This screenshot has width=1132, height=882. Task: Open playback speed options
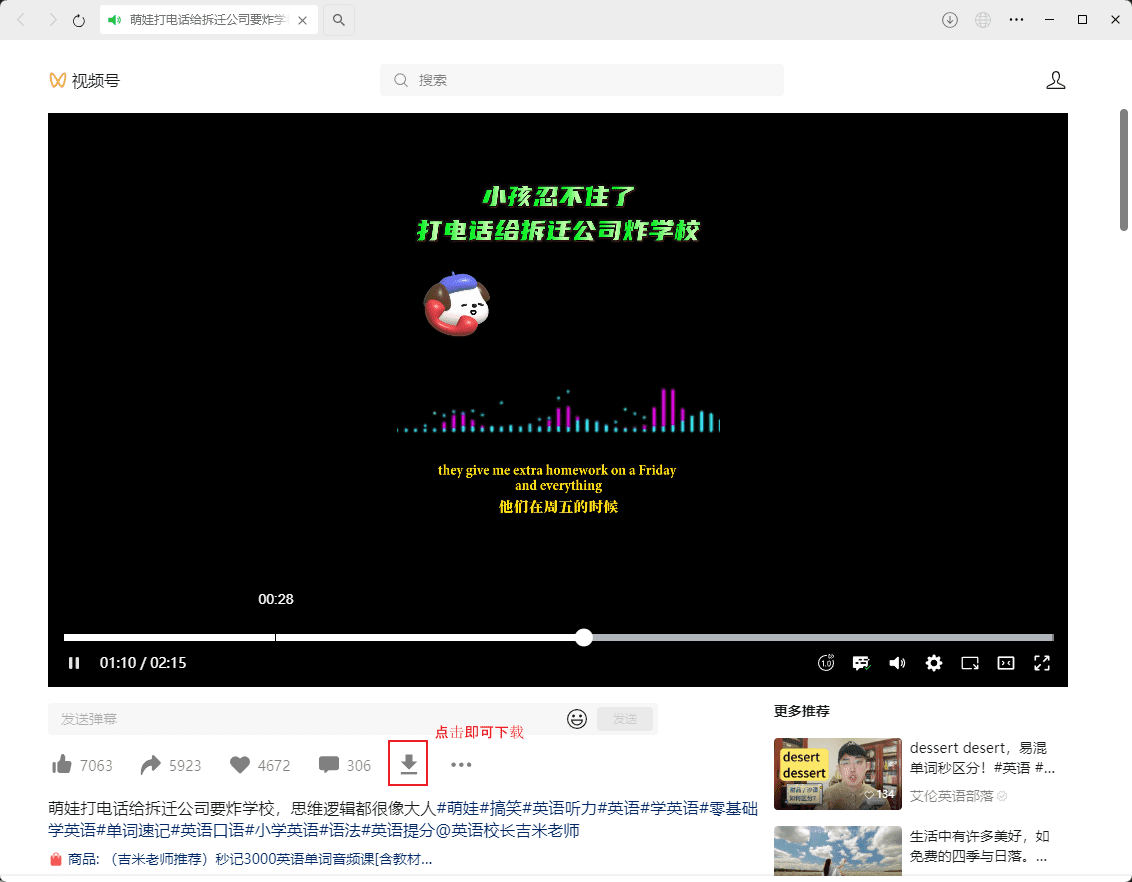point(825,662)
